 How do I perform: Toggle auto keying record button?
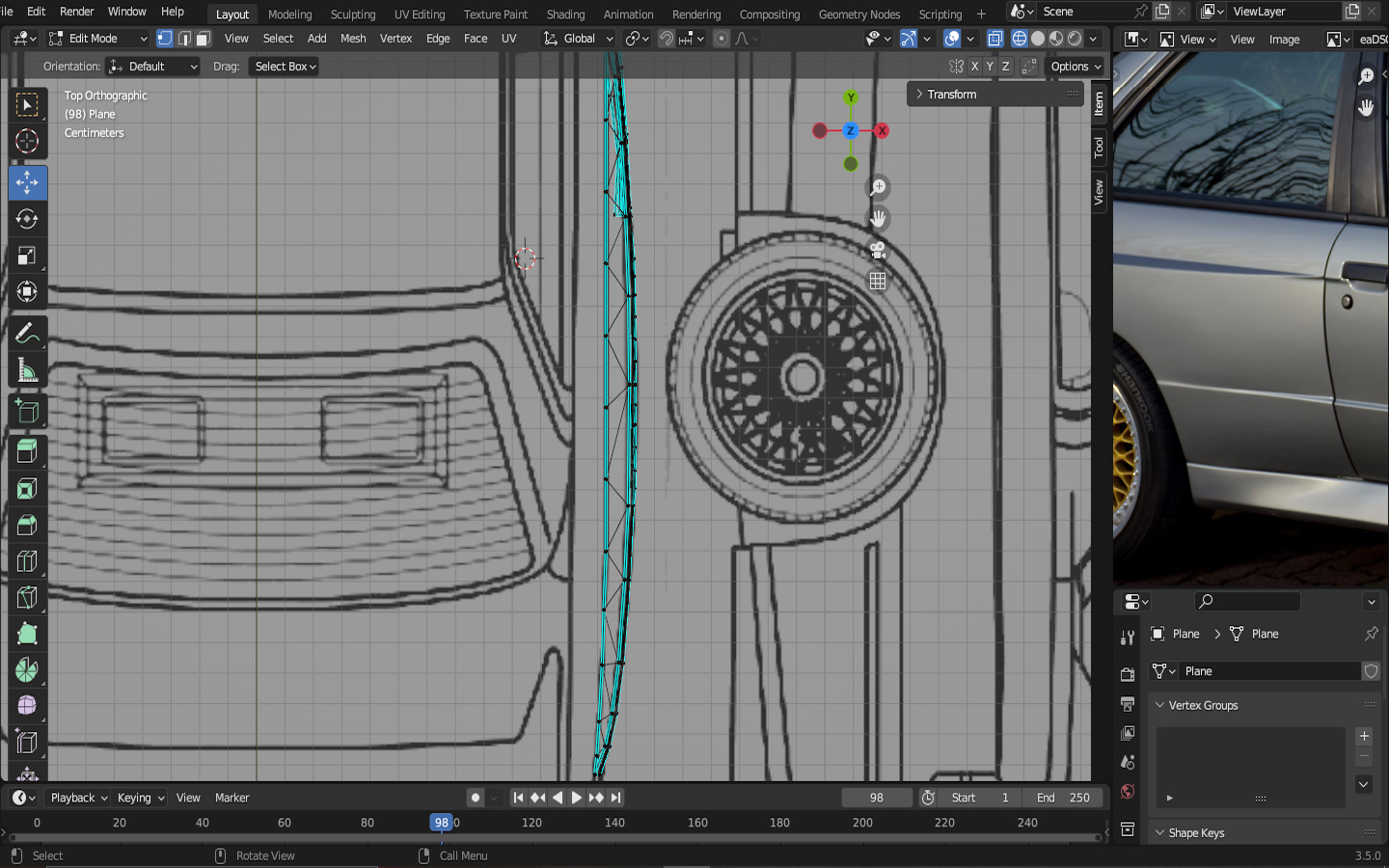475,798
